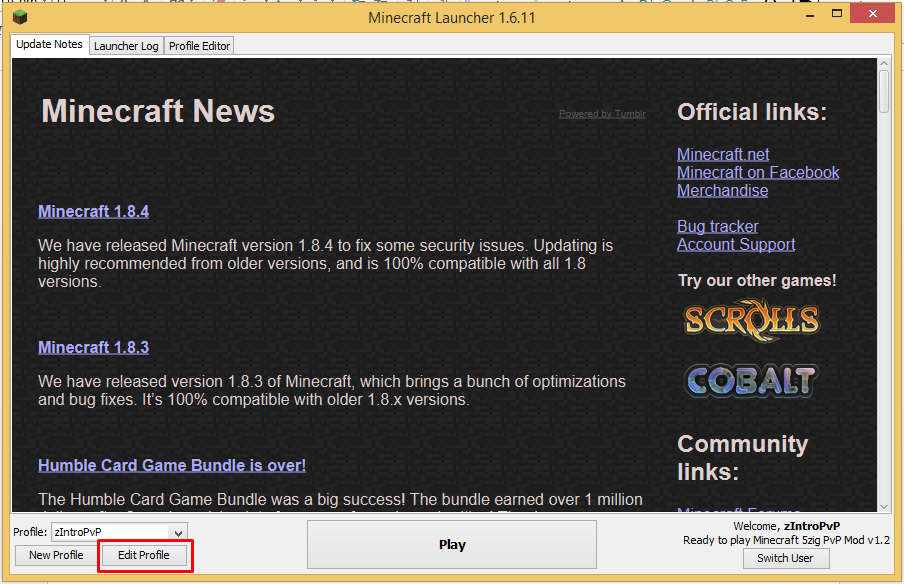This screenshot has height=584, width=904.
Task: Click the Community links: heading
Action: (x=743, y=458)
